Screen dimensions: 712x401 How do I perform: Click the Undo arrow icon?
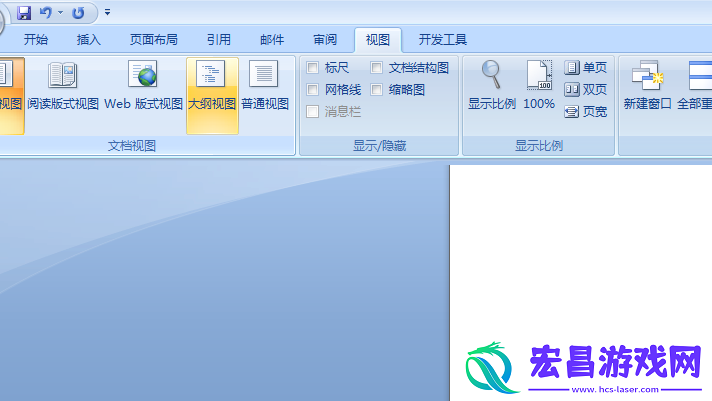pos(45,13)
